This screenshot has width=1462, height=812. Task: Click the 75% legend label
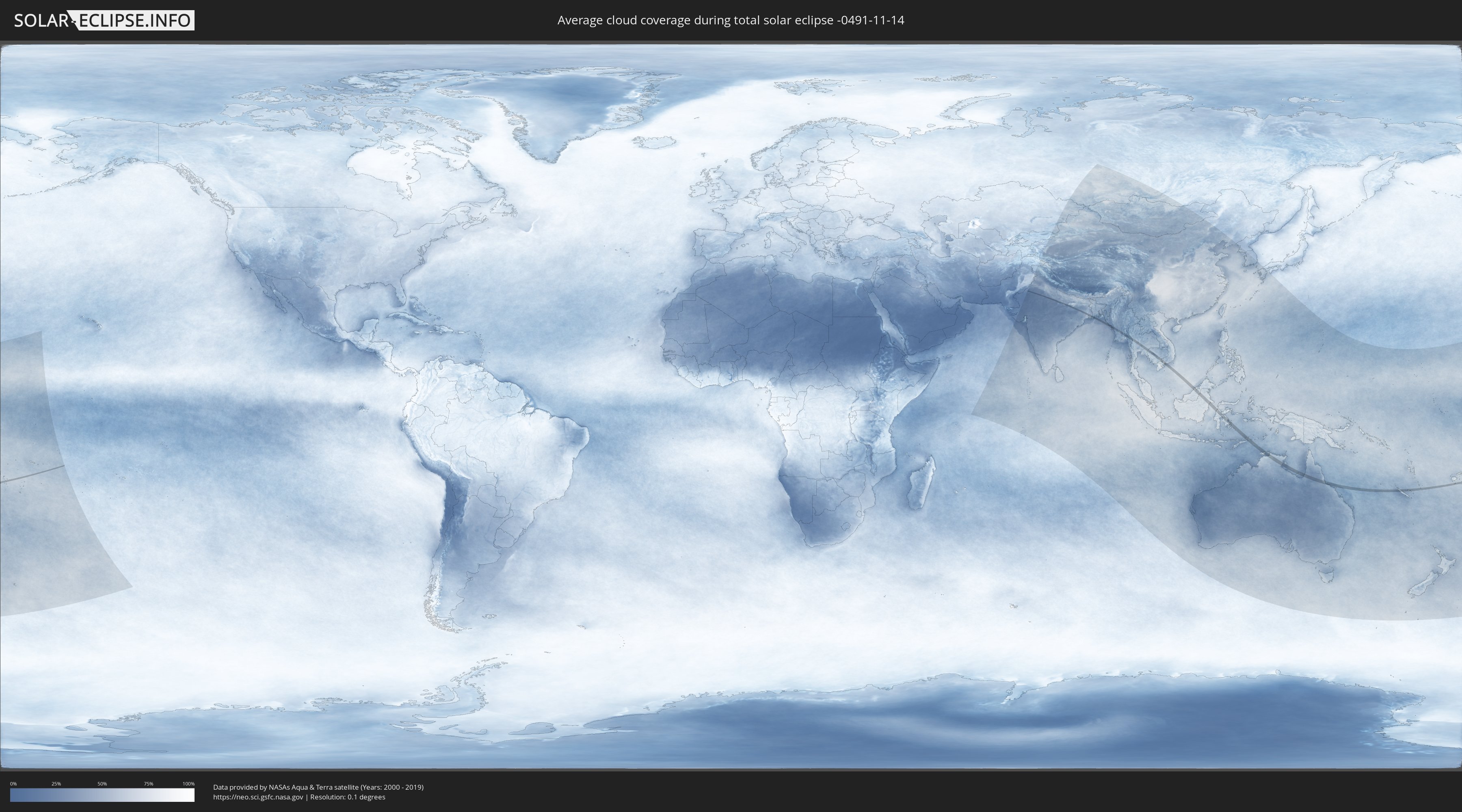(148, 784)
